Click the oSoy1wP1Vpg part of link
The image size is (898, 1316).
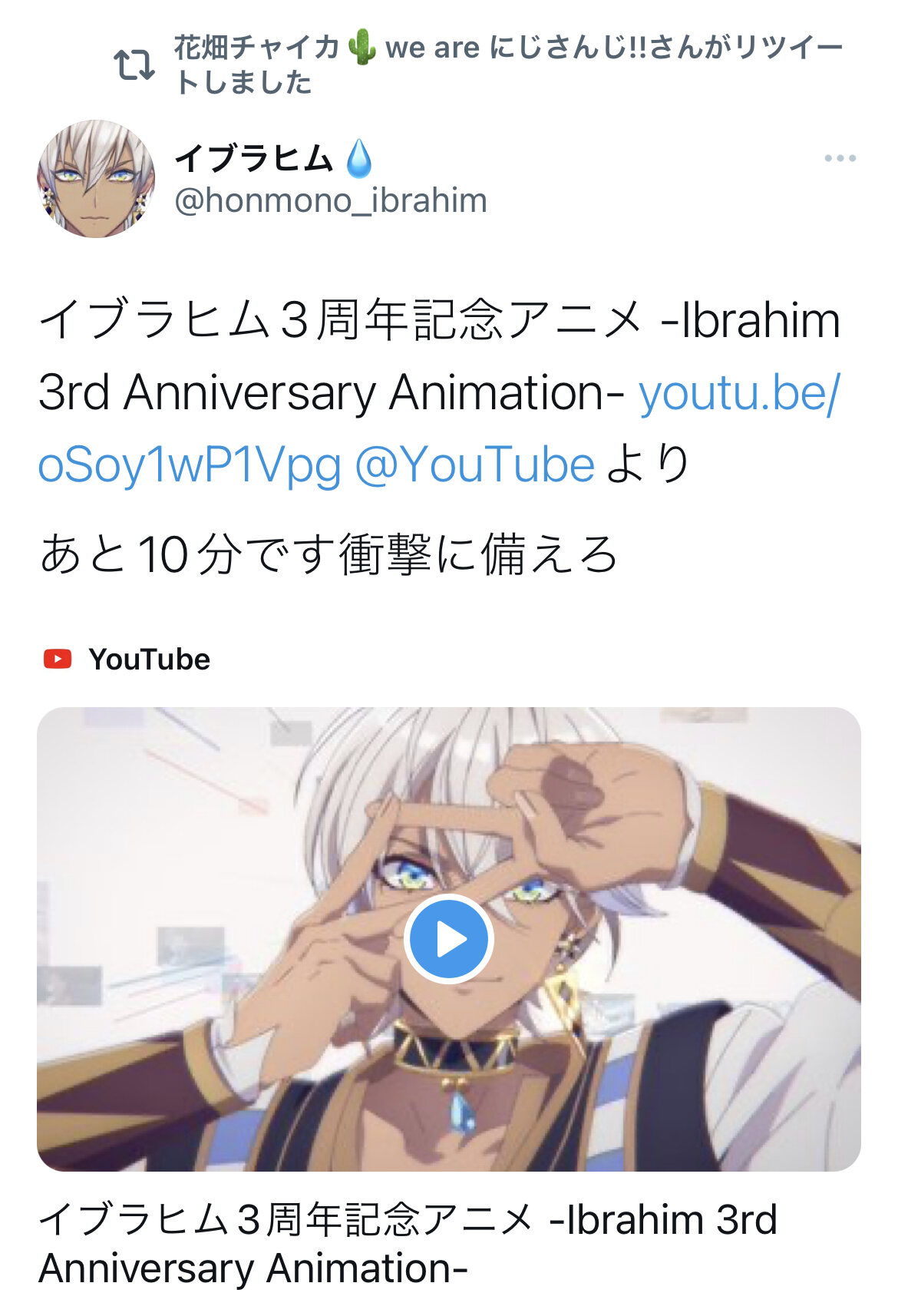click(190, 465)
